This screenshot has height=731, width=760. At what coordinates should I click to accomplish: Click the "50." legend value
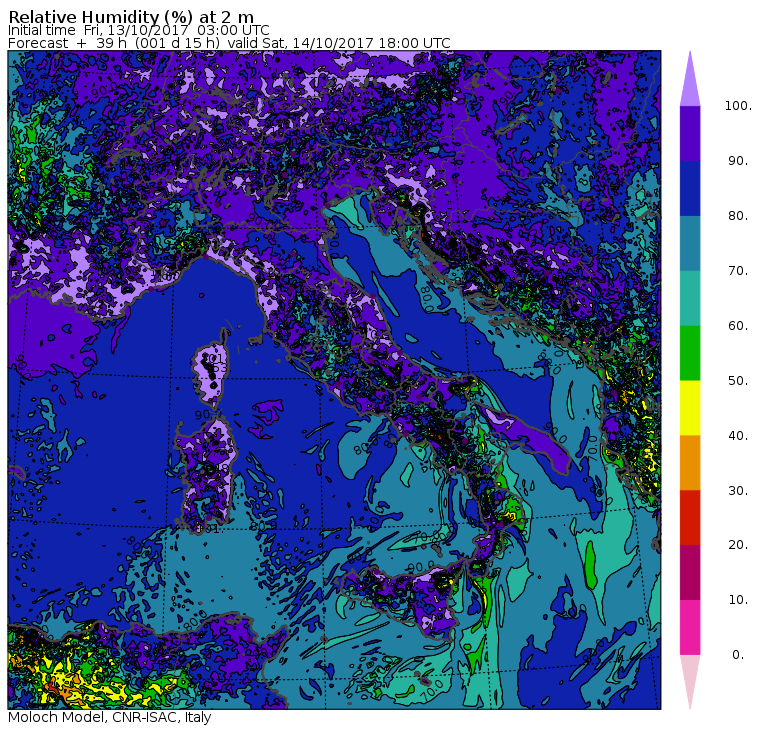(738, 381)
